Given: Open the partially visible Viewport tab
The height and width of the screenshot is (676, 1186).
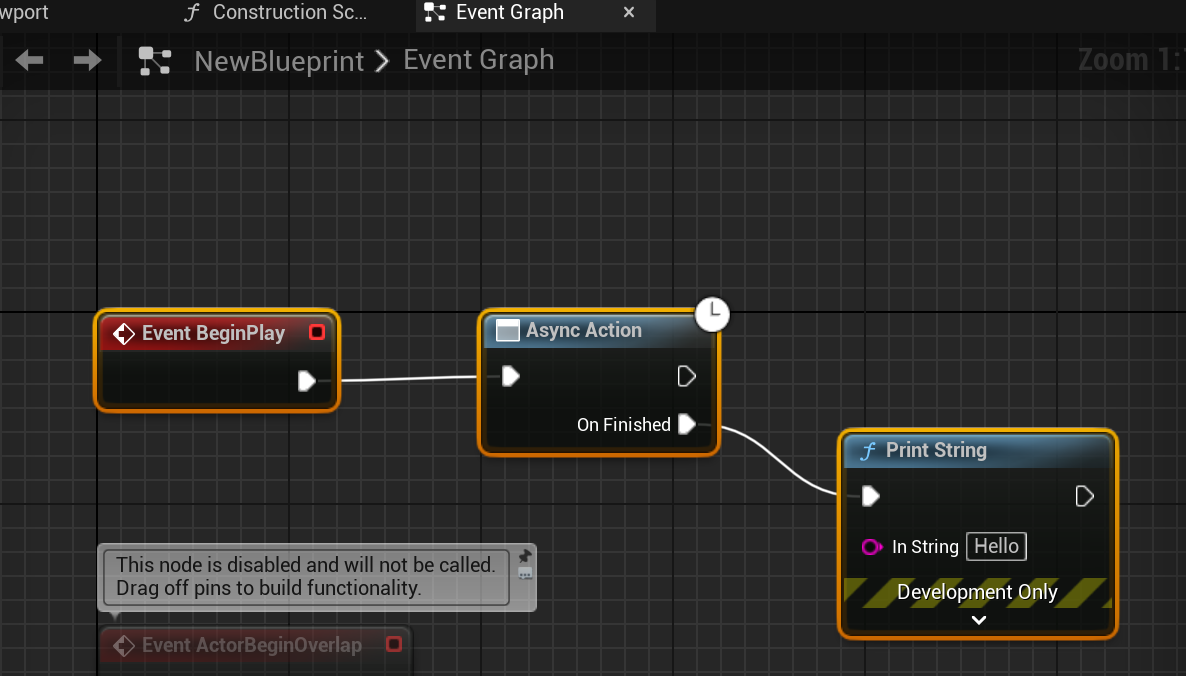Looking at the screenshot, I should point(24,13).
